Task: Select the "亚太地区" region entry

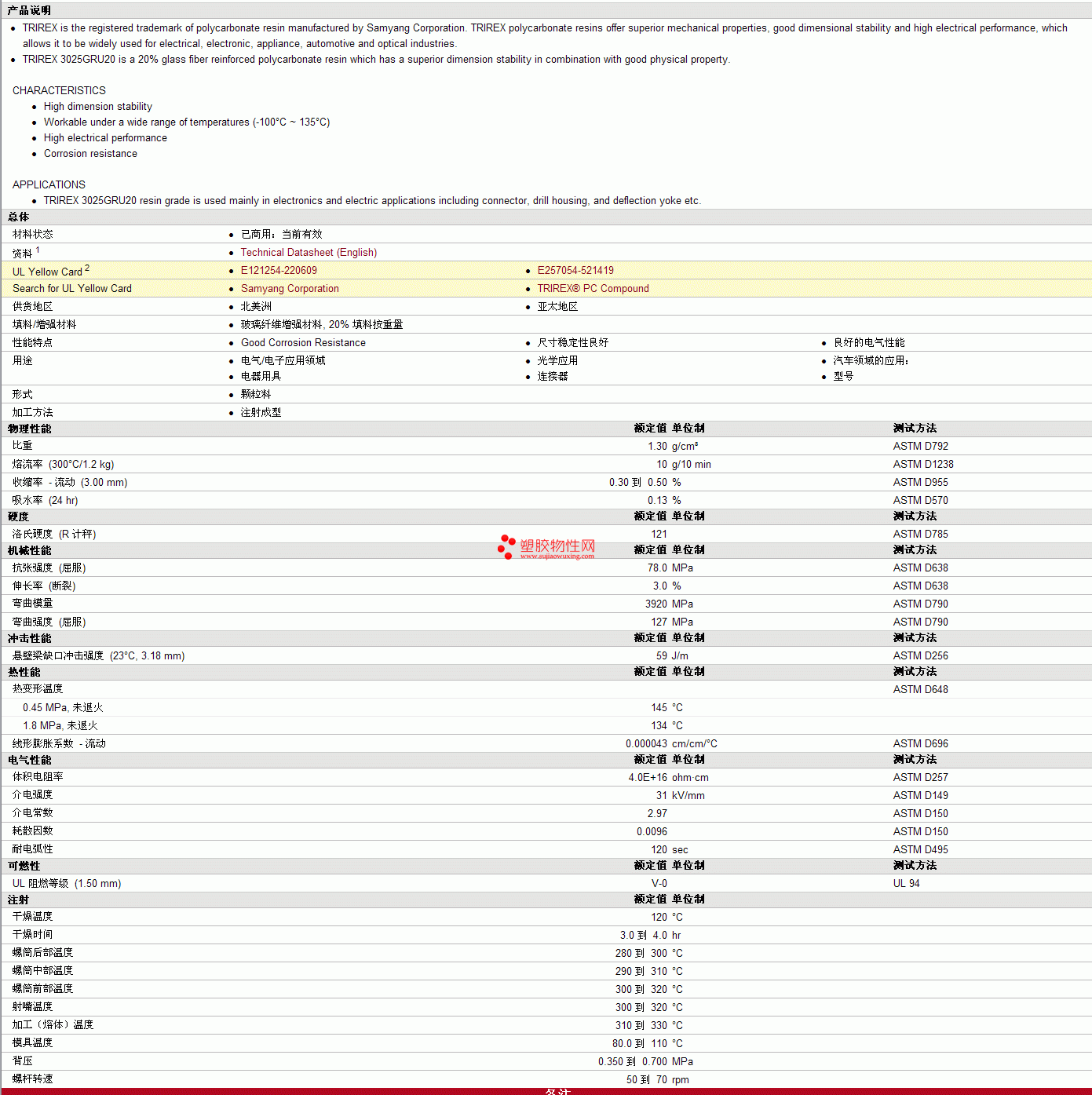Action: [557, 307]
